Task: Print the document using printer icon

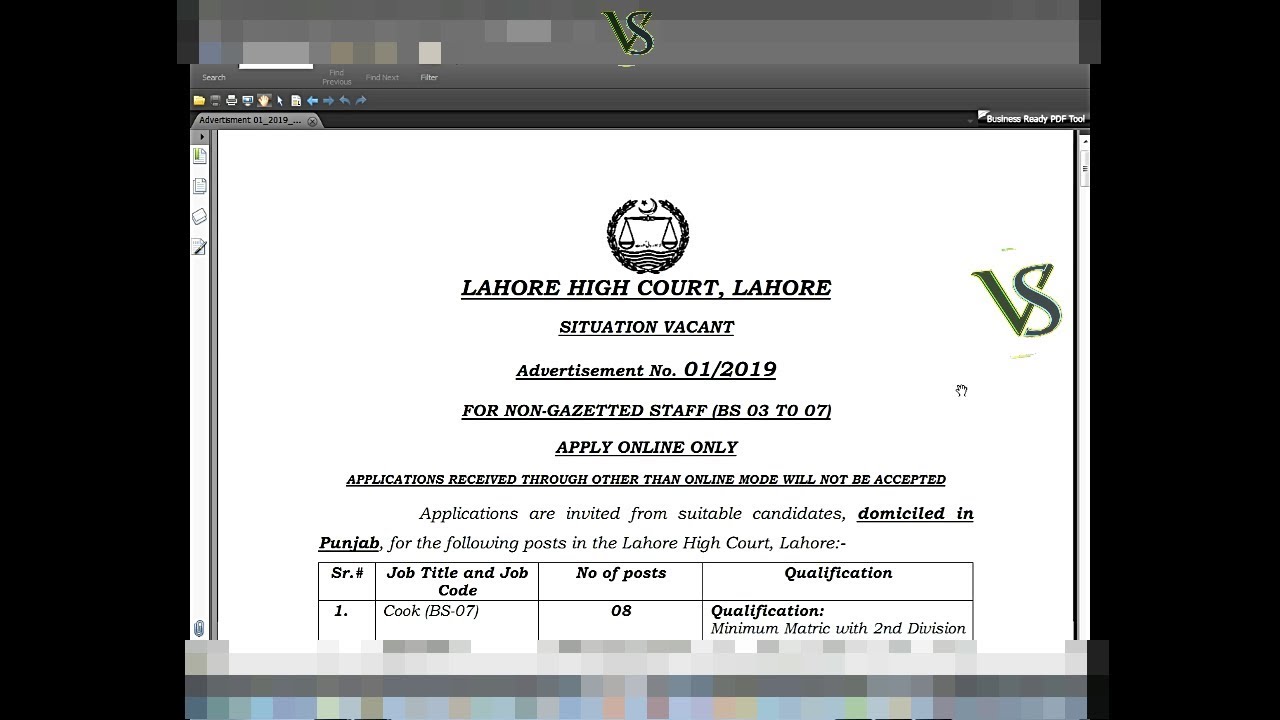Action: pos(231,101)
